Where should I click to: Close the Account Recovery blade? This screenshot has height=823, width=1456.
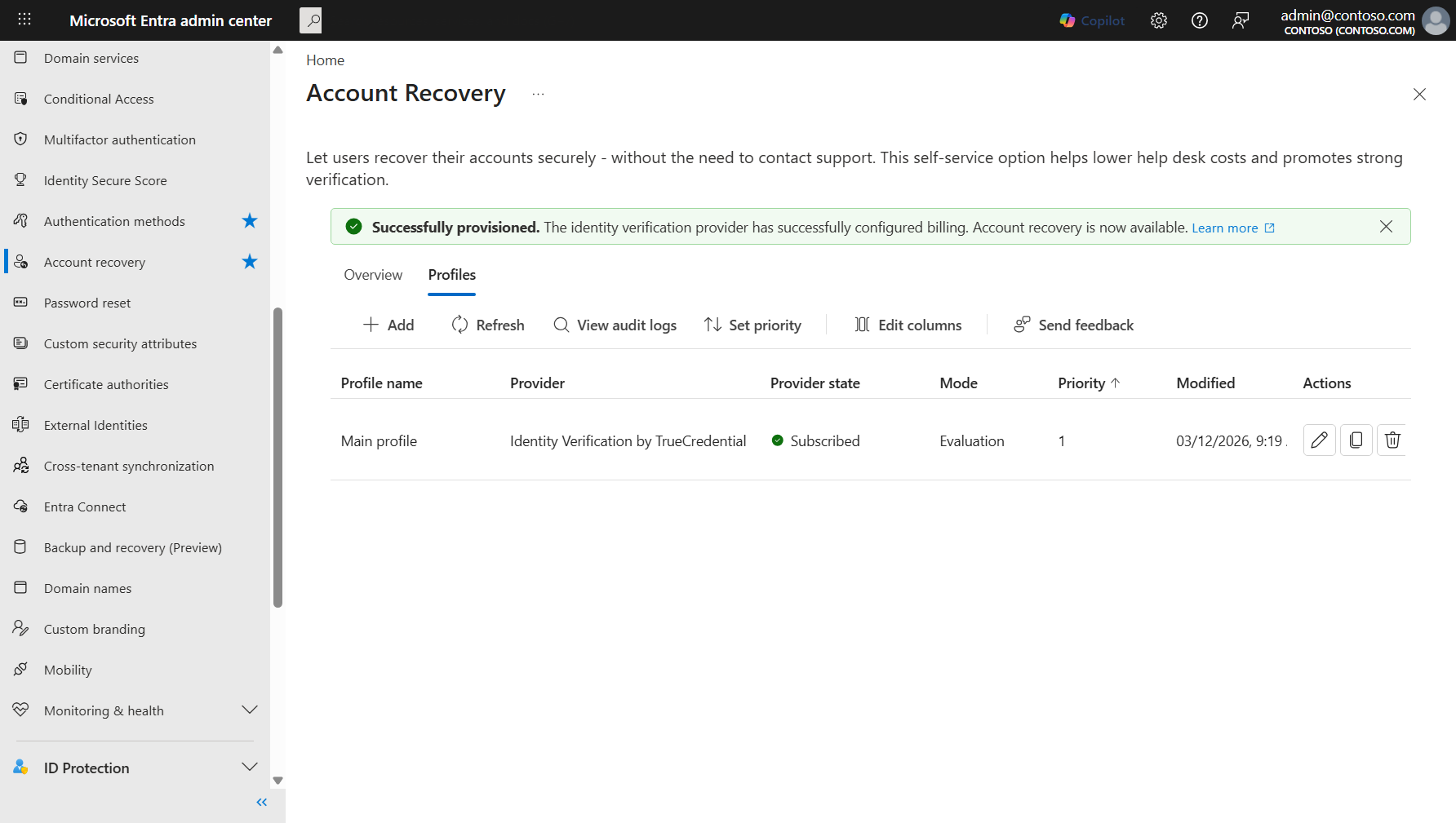[1419, 95]
